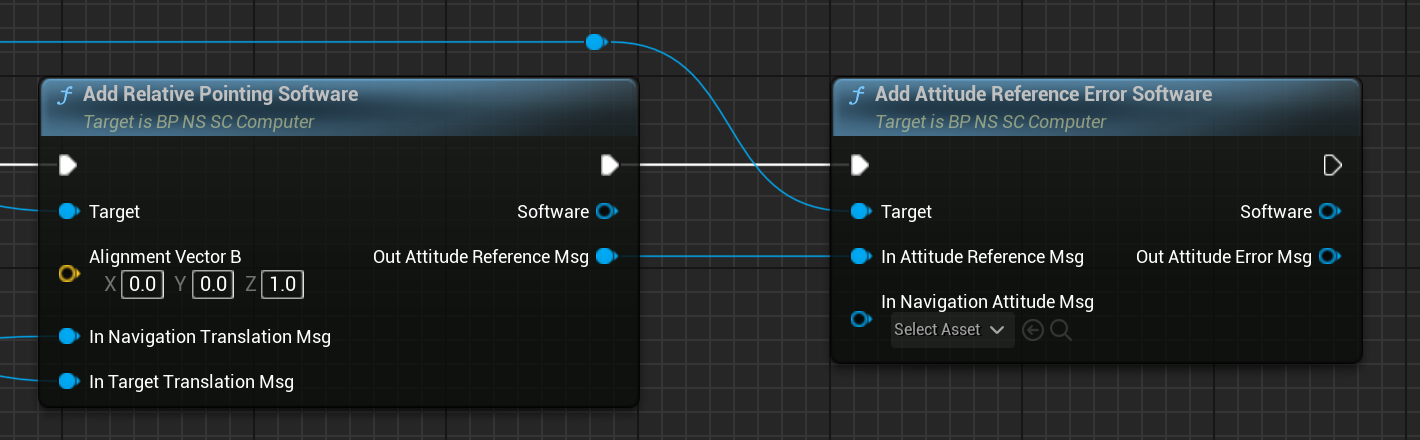Click the Out Attitude Reference Msg output pin

pos(606,257)
